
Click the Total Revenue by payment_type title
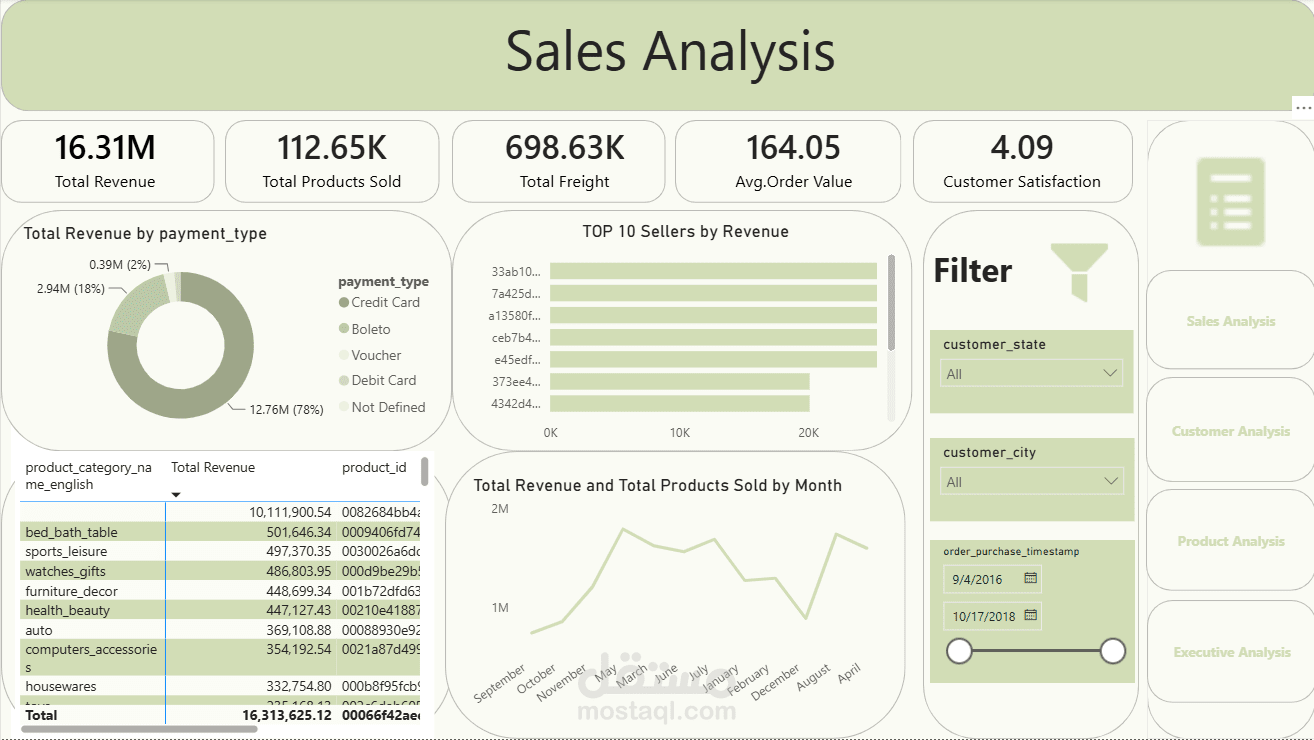pyautogui.click(x=145, y=233)
